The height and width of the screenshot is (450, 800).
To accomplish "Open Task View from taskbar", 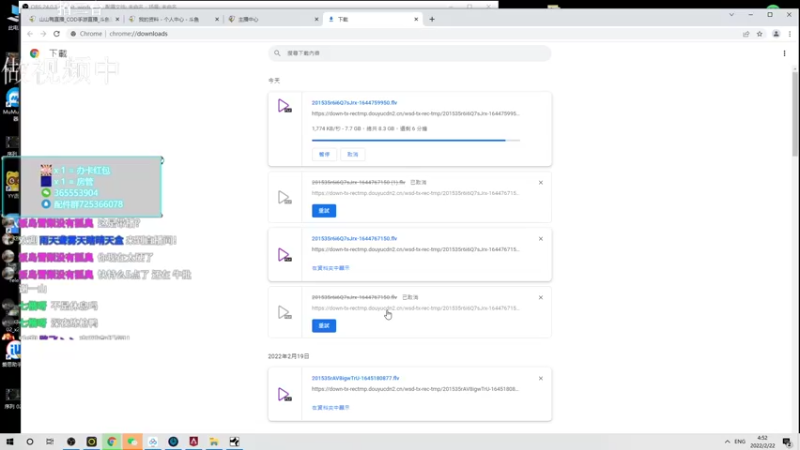I will (50, 441).
